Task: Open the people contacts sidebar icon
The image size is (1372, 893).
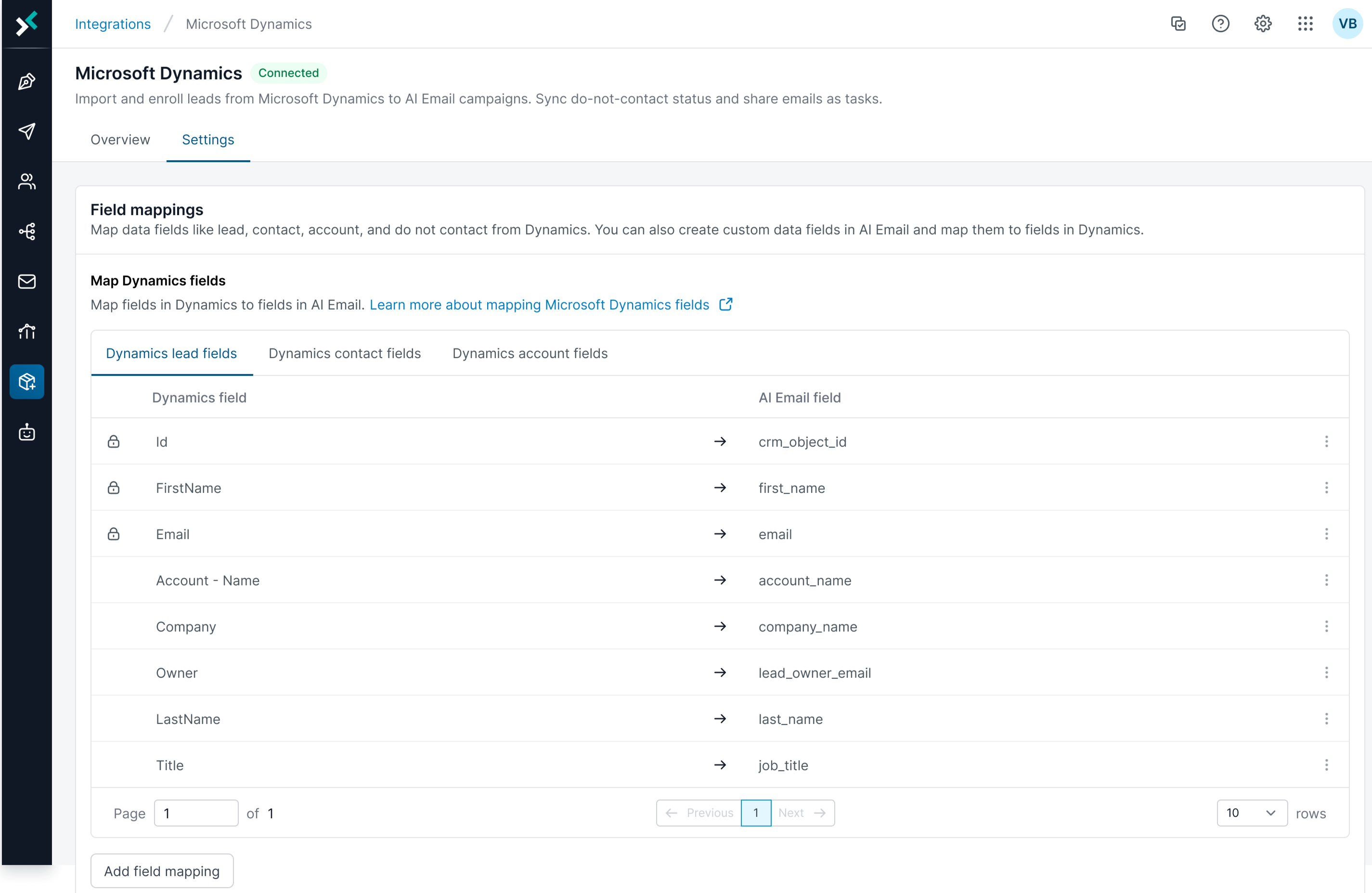Action: pyautogui.click(x=26, y=181)
